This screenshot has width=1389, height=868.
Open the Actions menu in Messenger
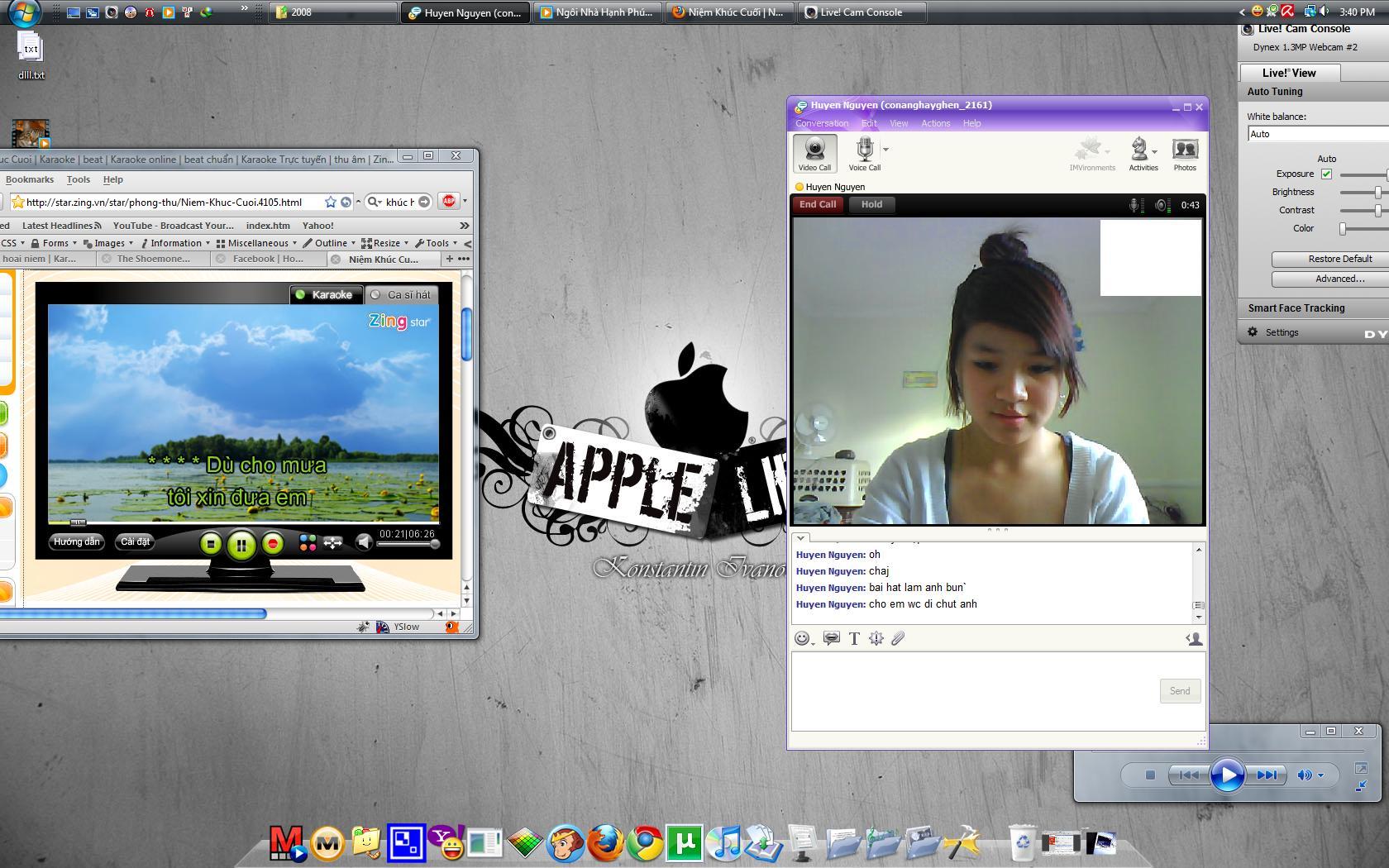click(935, 123)
